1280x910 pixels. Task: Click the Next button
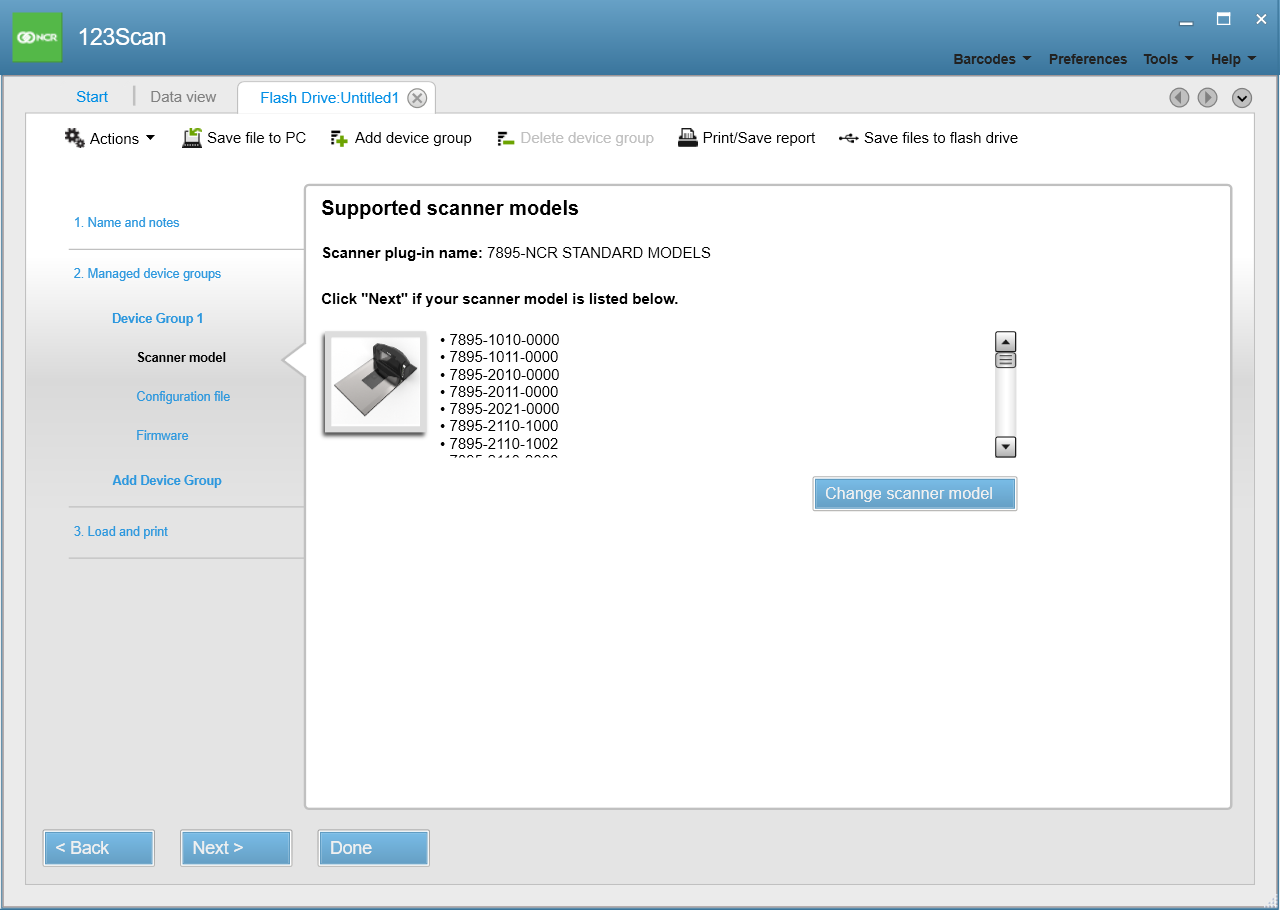tap(236, 848)
